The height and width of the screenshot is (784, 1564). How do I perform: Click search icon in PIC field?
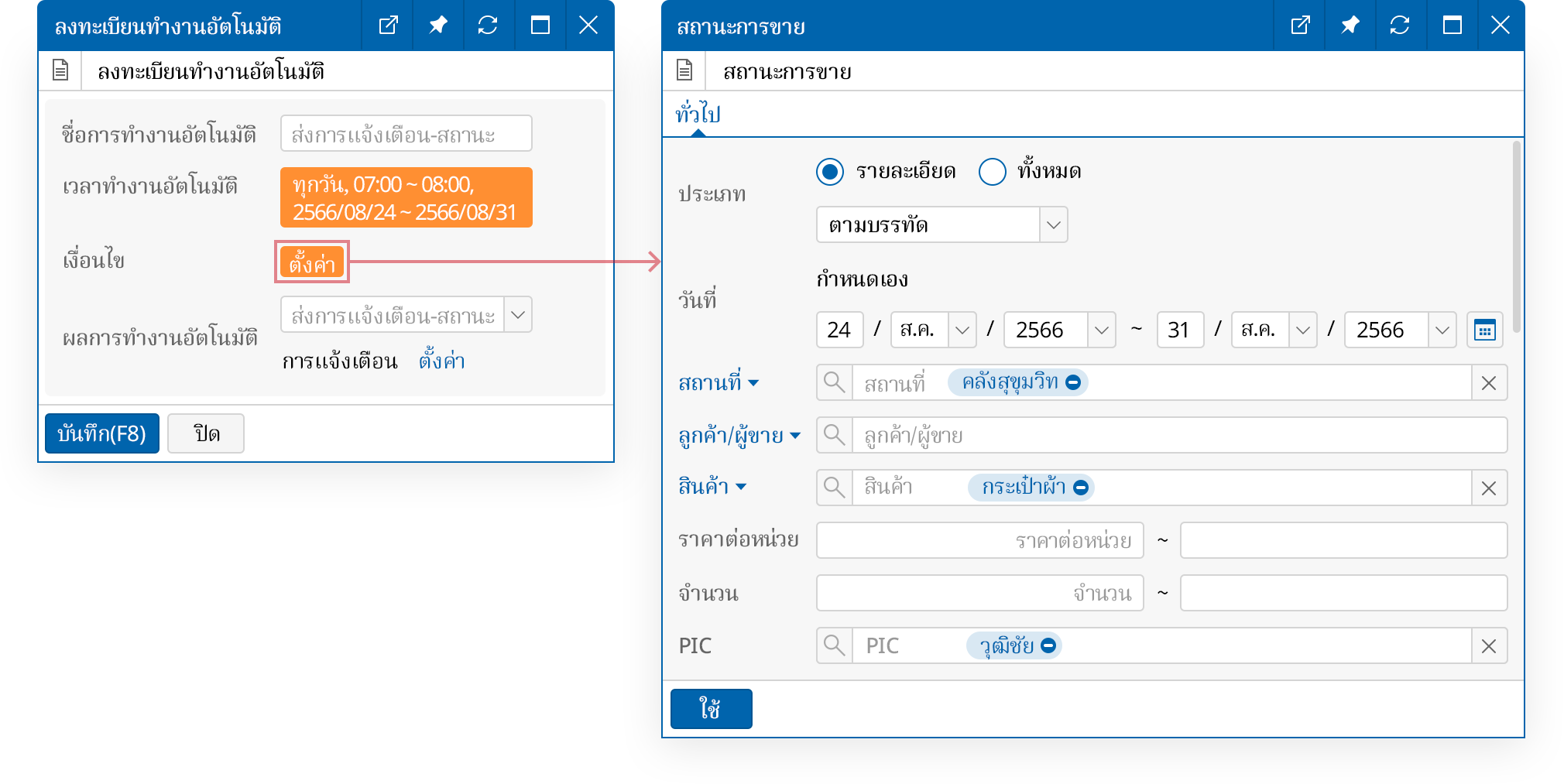[x=834, y=645]
